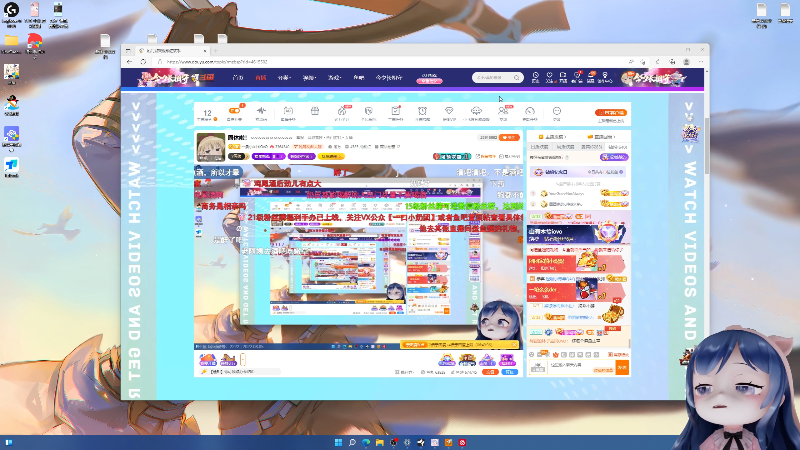Select the fourth tab in the chat side panel
Image resolution: width=800 pixels, height=450 pixels.
click(x=617, y=147)
